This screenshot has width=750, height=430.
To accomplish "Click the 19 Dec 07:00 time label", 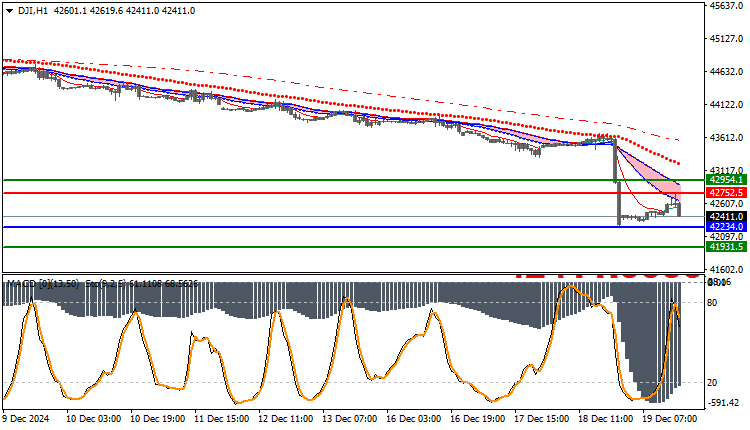I will (670, 419).
